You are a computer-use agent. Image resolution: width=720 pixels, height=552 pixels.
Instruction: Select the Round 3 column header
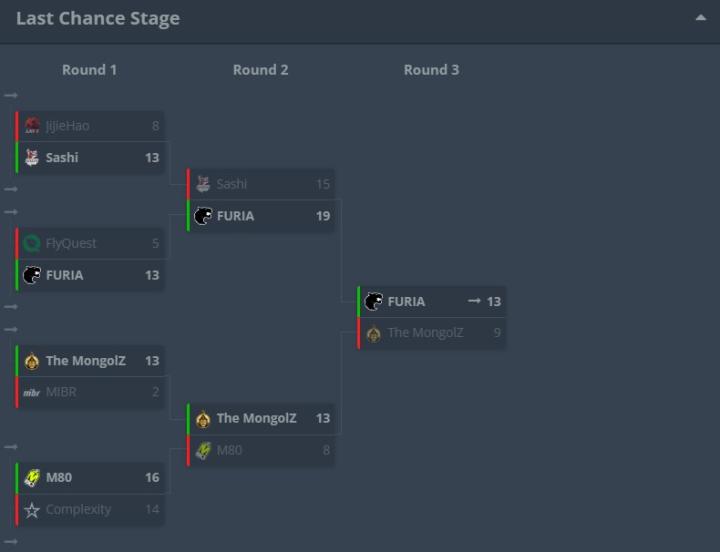point(431,70)
